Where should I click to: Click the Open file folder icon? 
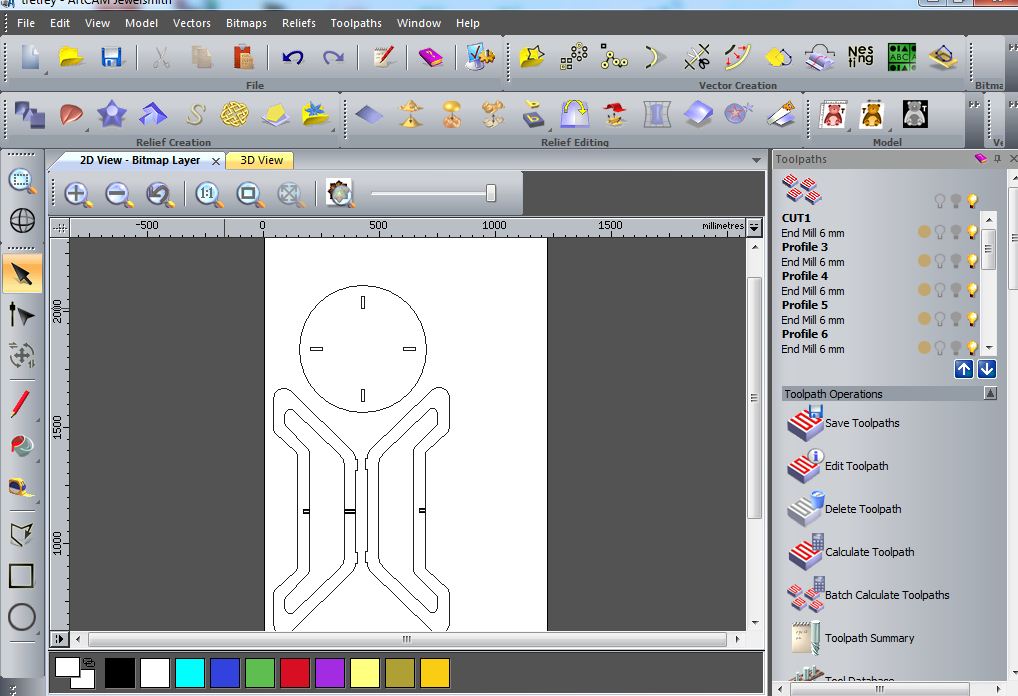[71, 57]
